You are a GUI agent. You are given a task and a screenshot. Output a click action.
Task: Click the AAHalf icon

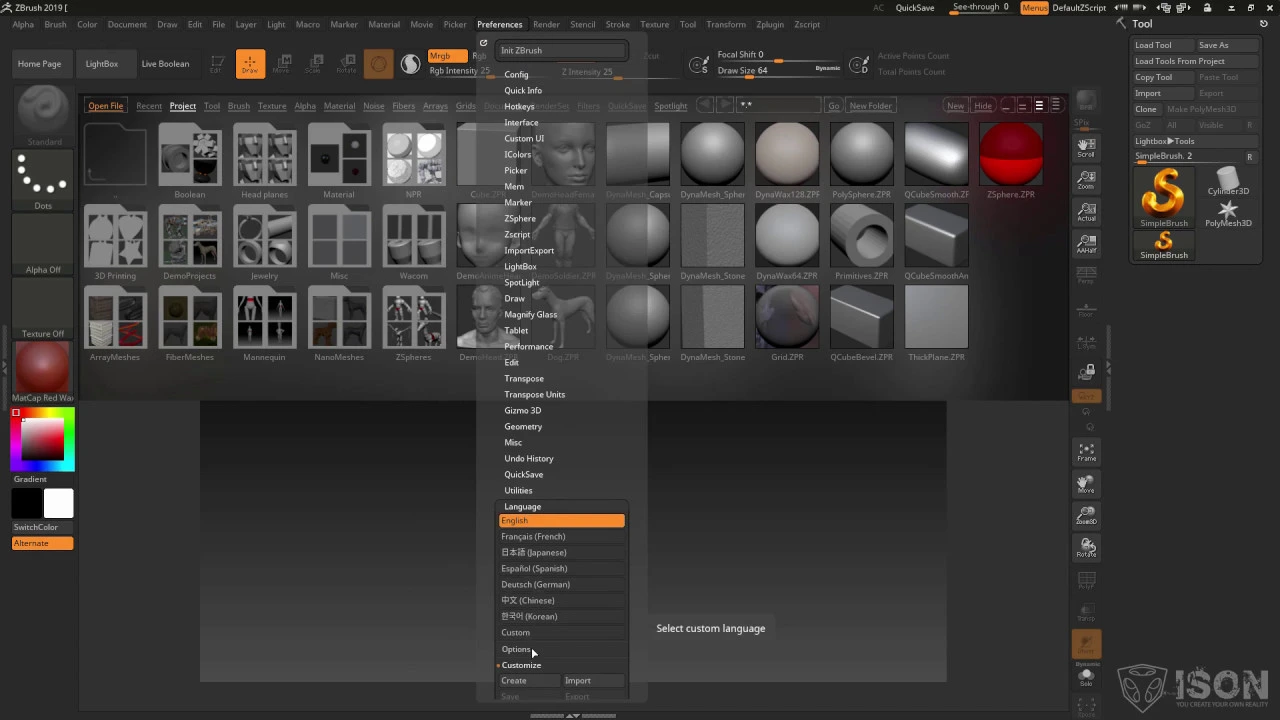pyautogui.click(x=1086, y=243)
